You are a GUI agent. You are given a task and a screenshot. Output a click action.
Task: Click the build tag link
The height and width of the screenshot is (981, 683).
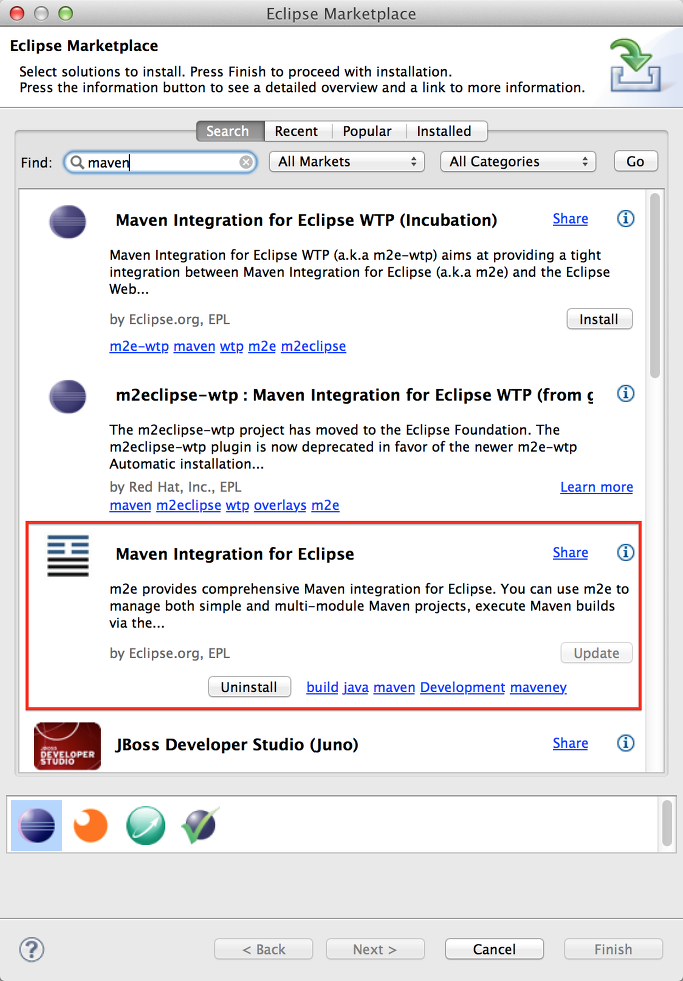(322, 687)
